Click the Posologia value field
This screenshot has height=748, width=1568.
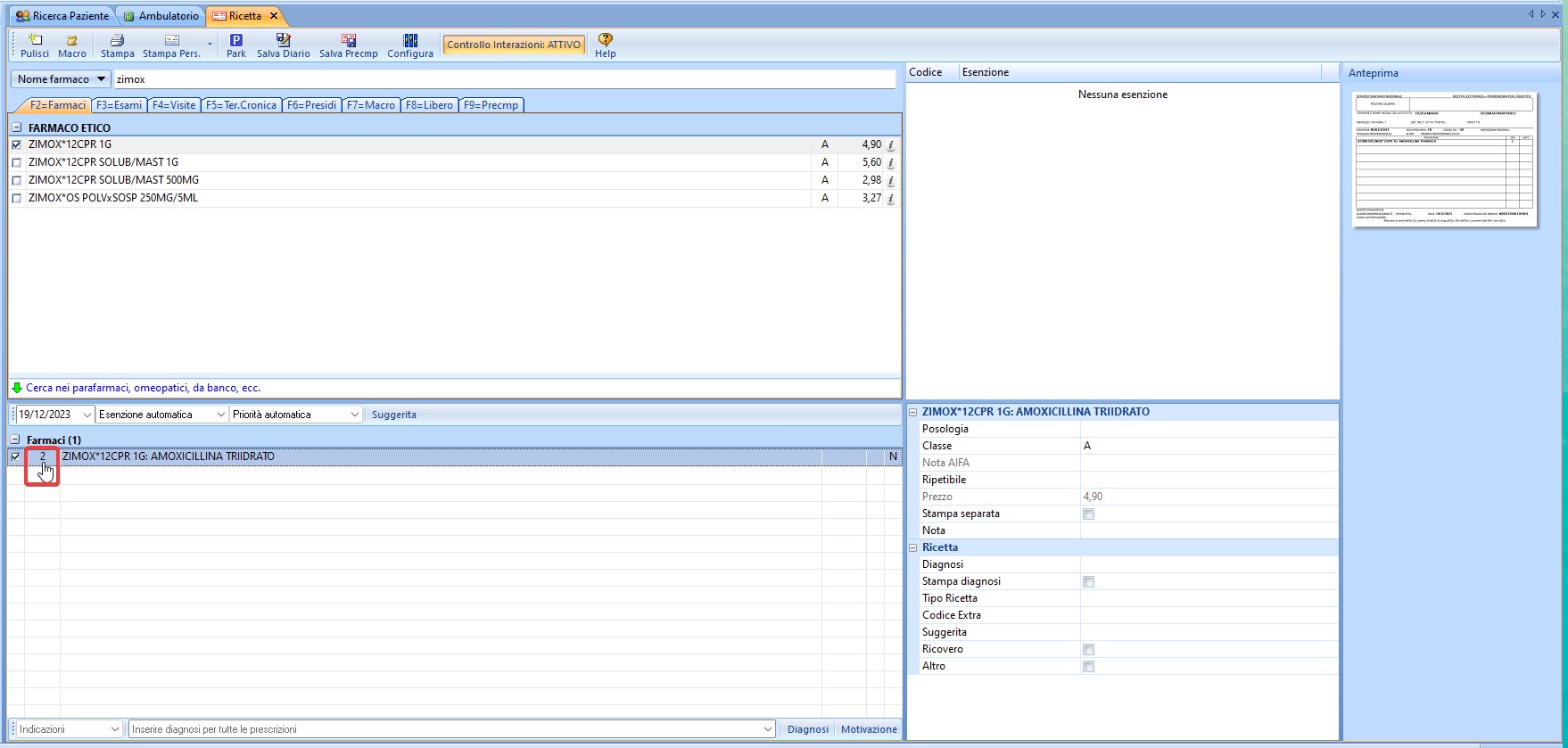pyautogui.click(x=1209, y=429)
